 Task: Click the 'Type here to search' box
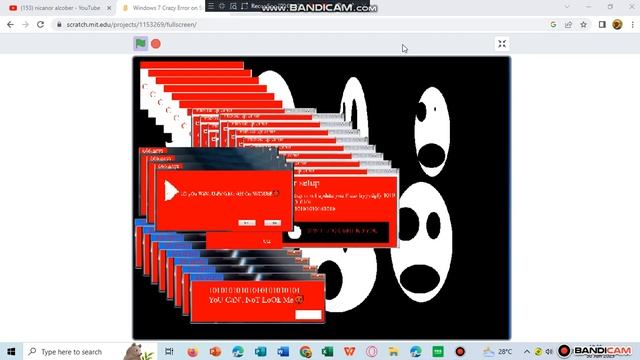[89, 351]
